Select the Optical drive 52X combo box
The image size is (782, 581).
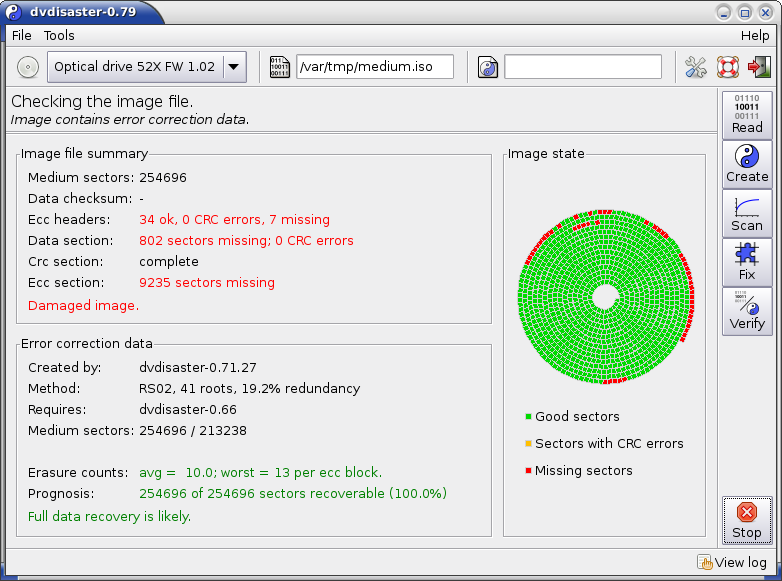[134, 67]
